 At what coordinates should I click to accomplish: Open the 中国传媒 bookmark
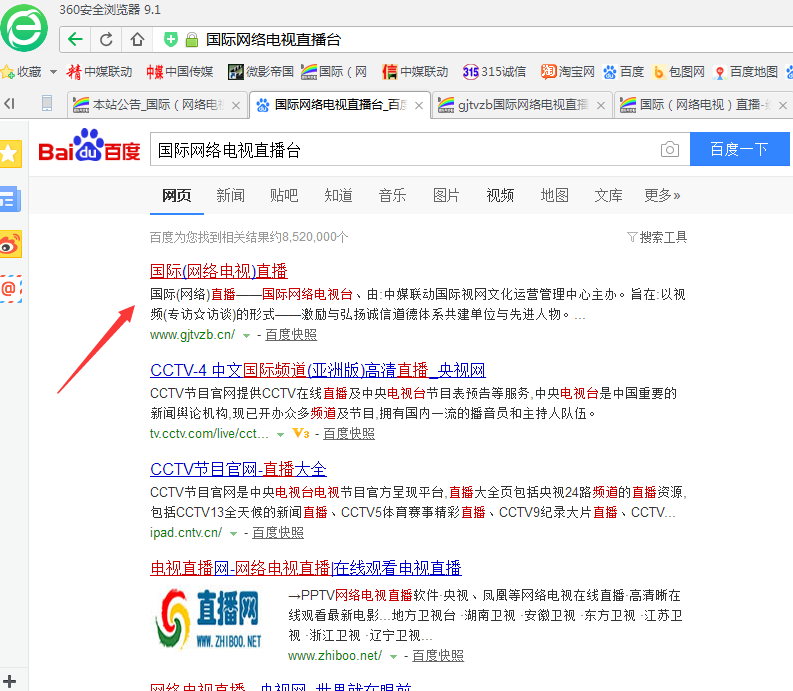click(180, 72)
